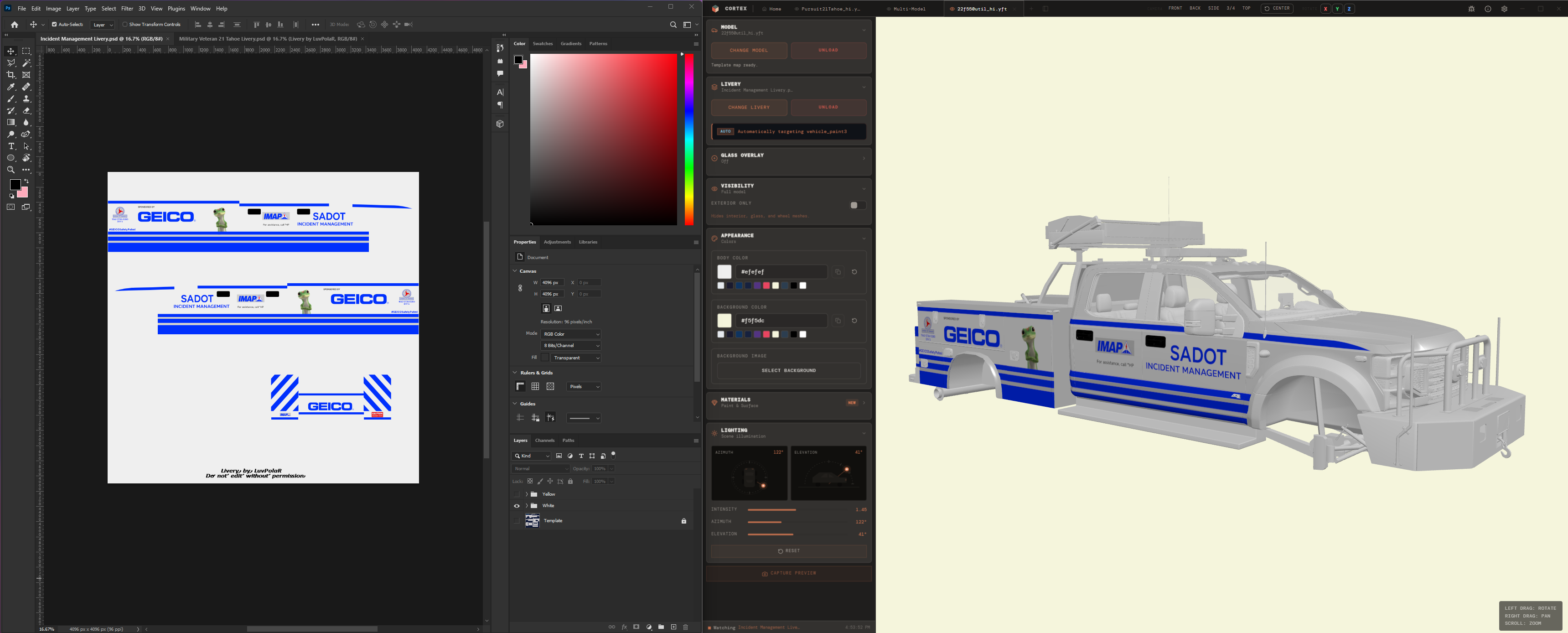Select the Horizontal Type tool
1568x633 pixels.
pyautogui.click(x=11, y=146)
